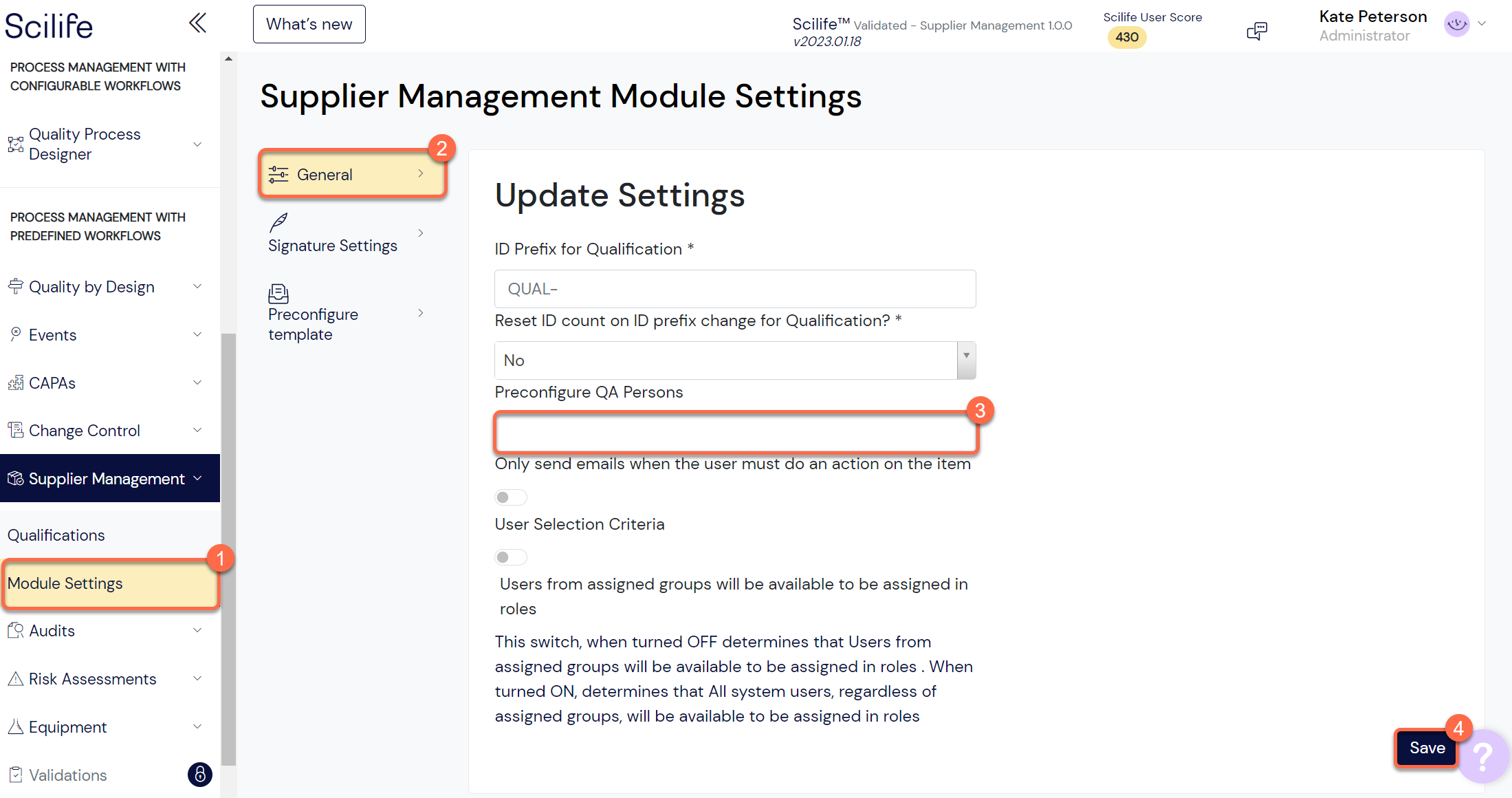Click the Signature Settings feather icon
1512x798 pixels.
point(278,222)
